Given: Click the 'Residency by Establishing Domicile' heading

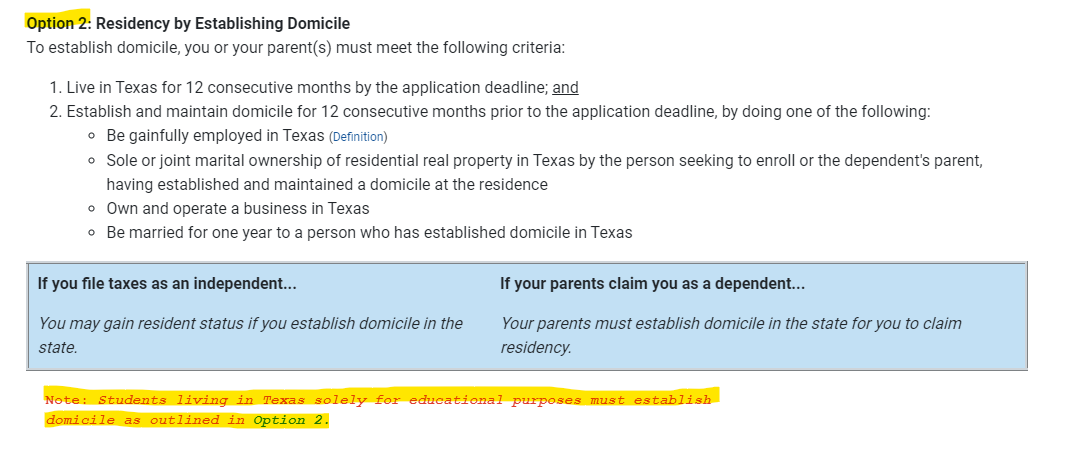Looking at the screenshot, I should pyautogui.click(x=222, y=23).
